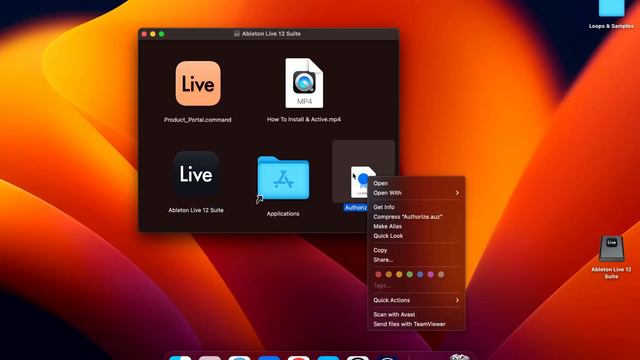Close the Ableton Live 12 Suite window

[x=144, y=34]
